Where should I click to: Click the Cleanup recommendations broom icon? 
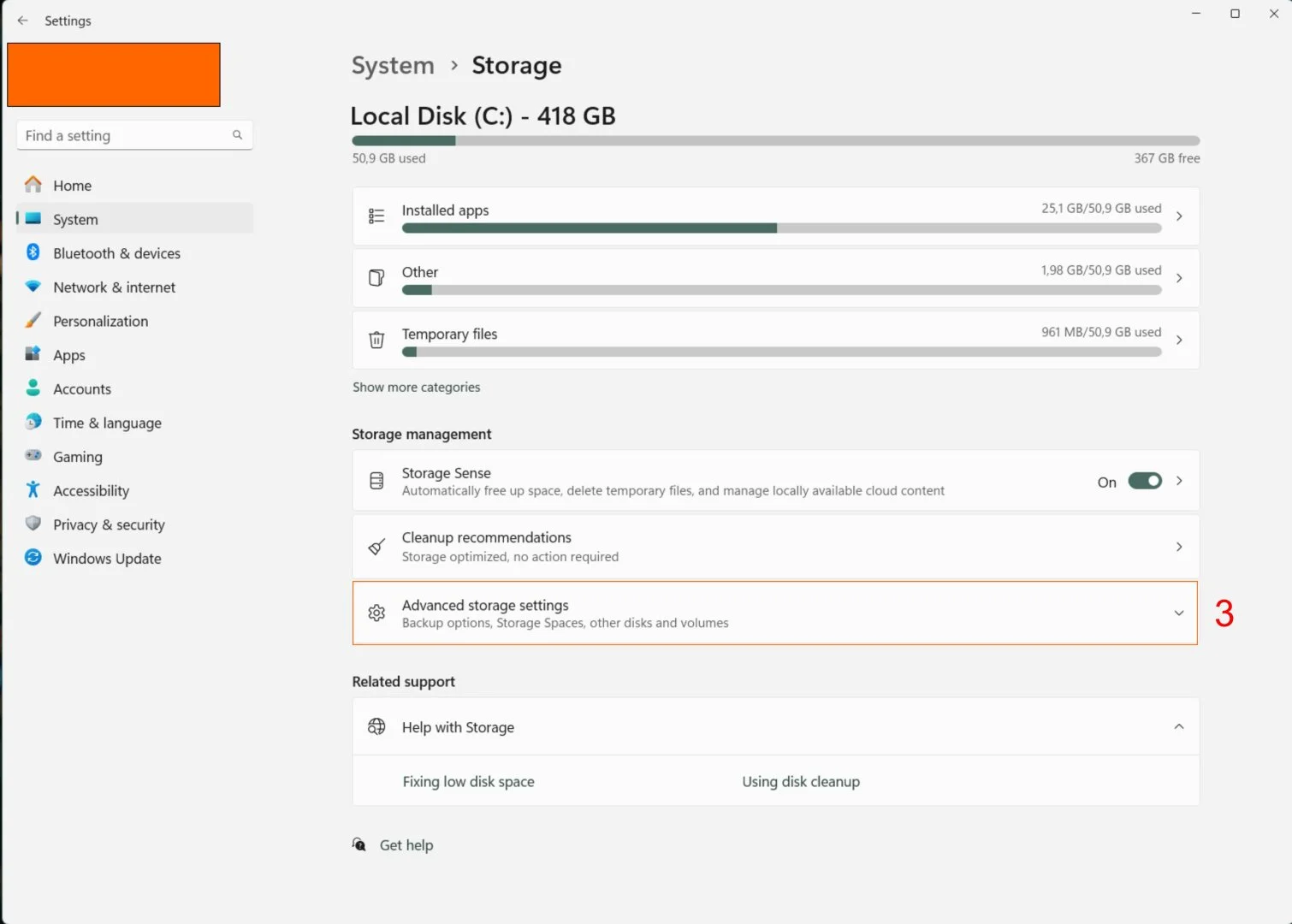pyautogui.click(x=376, y=547)
